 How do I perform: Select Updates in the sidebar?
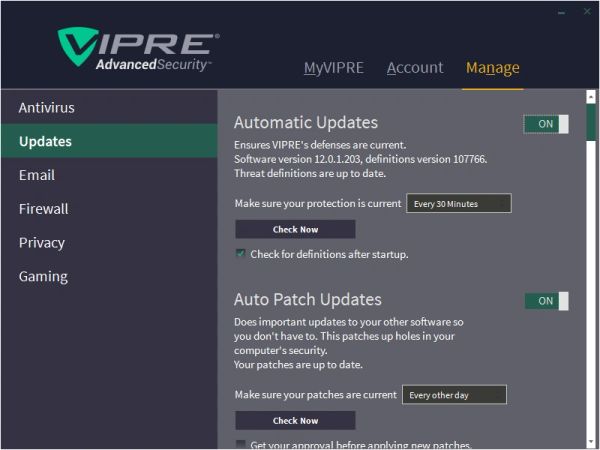(x=109, y=141)
